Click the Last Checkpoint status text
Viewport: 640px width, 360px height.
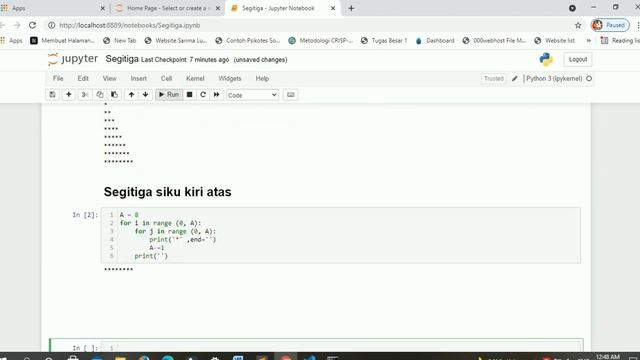(x=185, y=60)
